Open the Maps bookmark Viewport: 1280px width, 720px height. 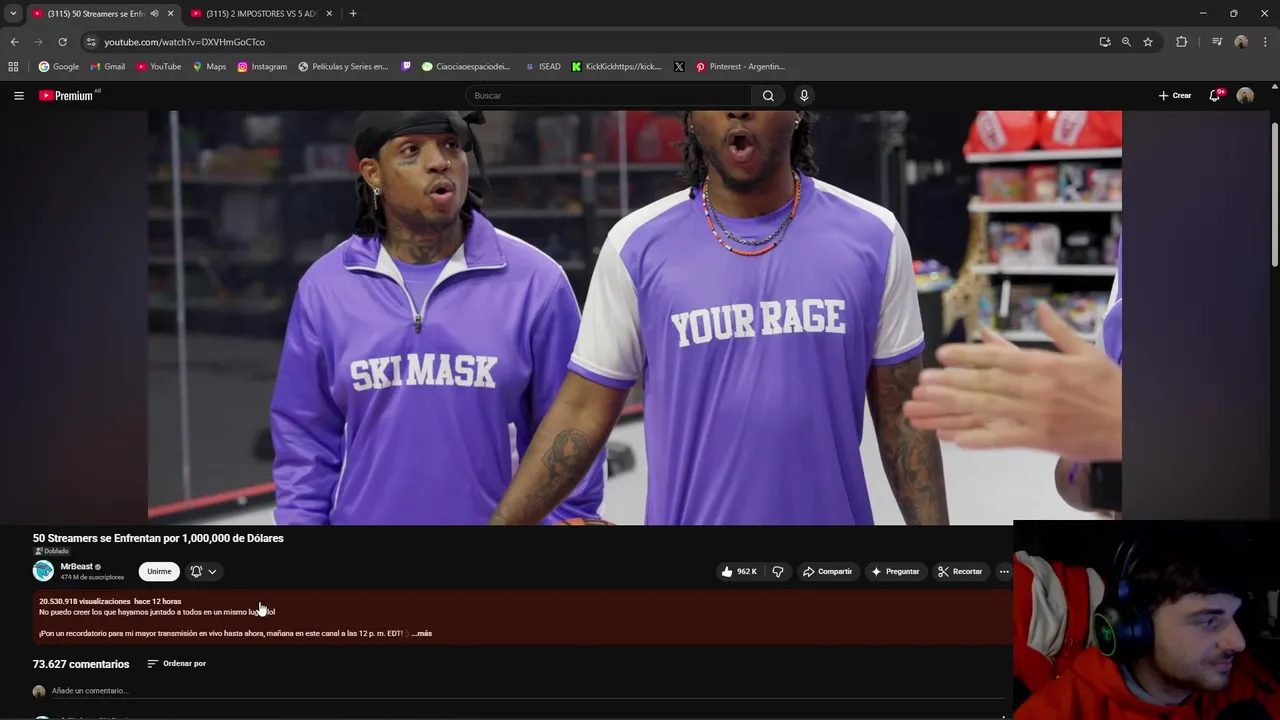(210, 67)
